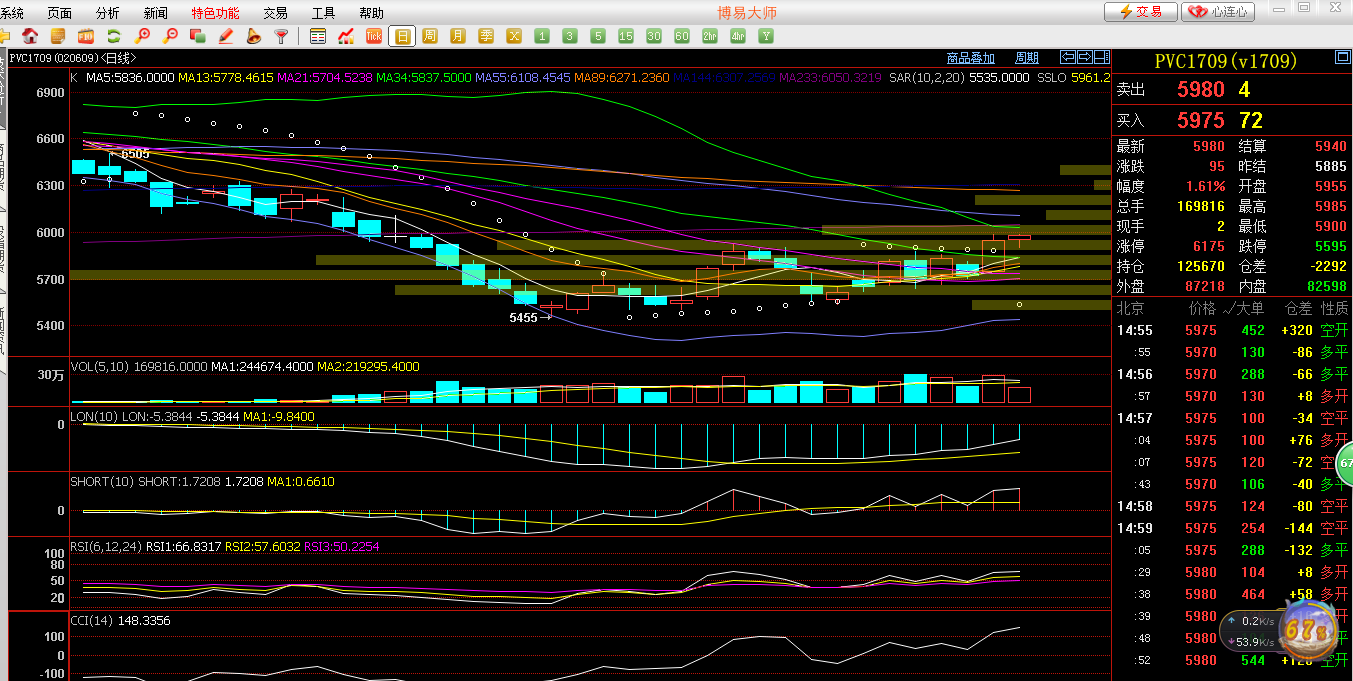Maximize the PVC1709 quote panel

pos(1343,58)
